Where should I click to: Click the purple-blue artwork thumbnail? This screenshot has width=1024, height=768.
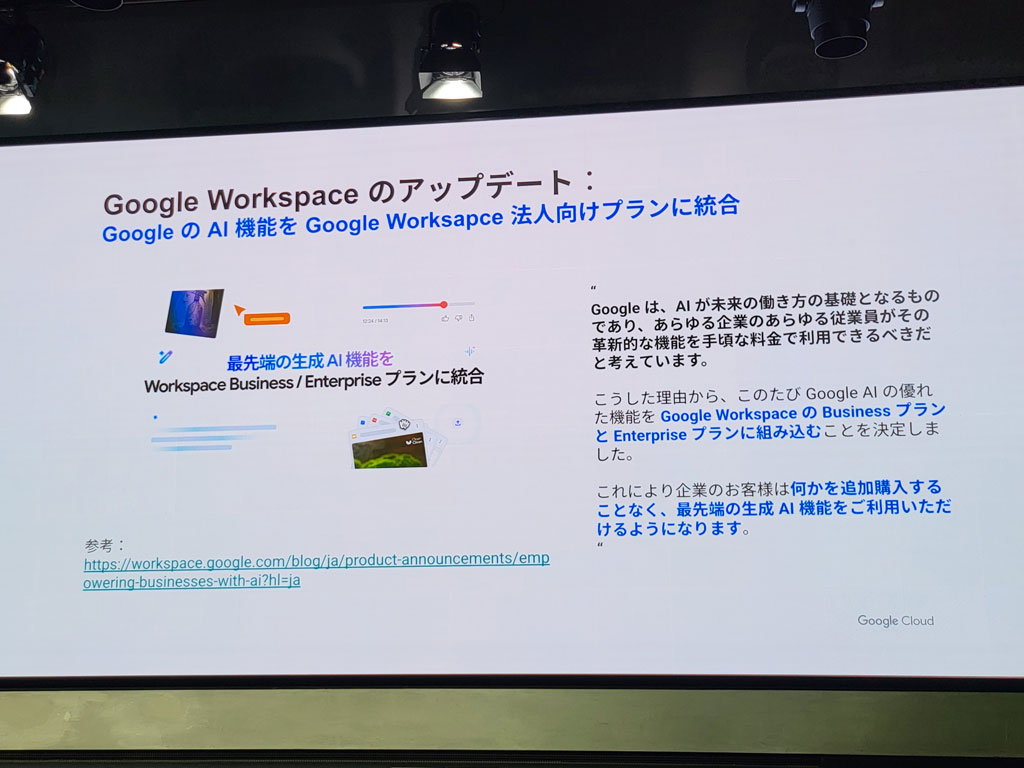coord(194,313)
